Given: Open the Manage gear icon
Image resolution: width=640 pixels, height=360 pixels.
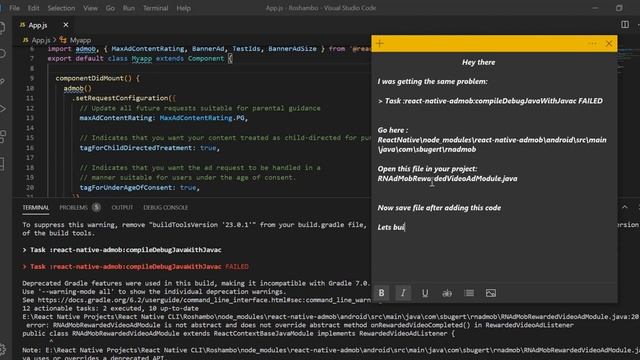Looking at the screenshot, I should 2,349.
